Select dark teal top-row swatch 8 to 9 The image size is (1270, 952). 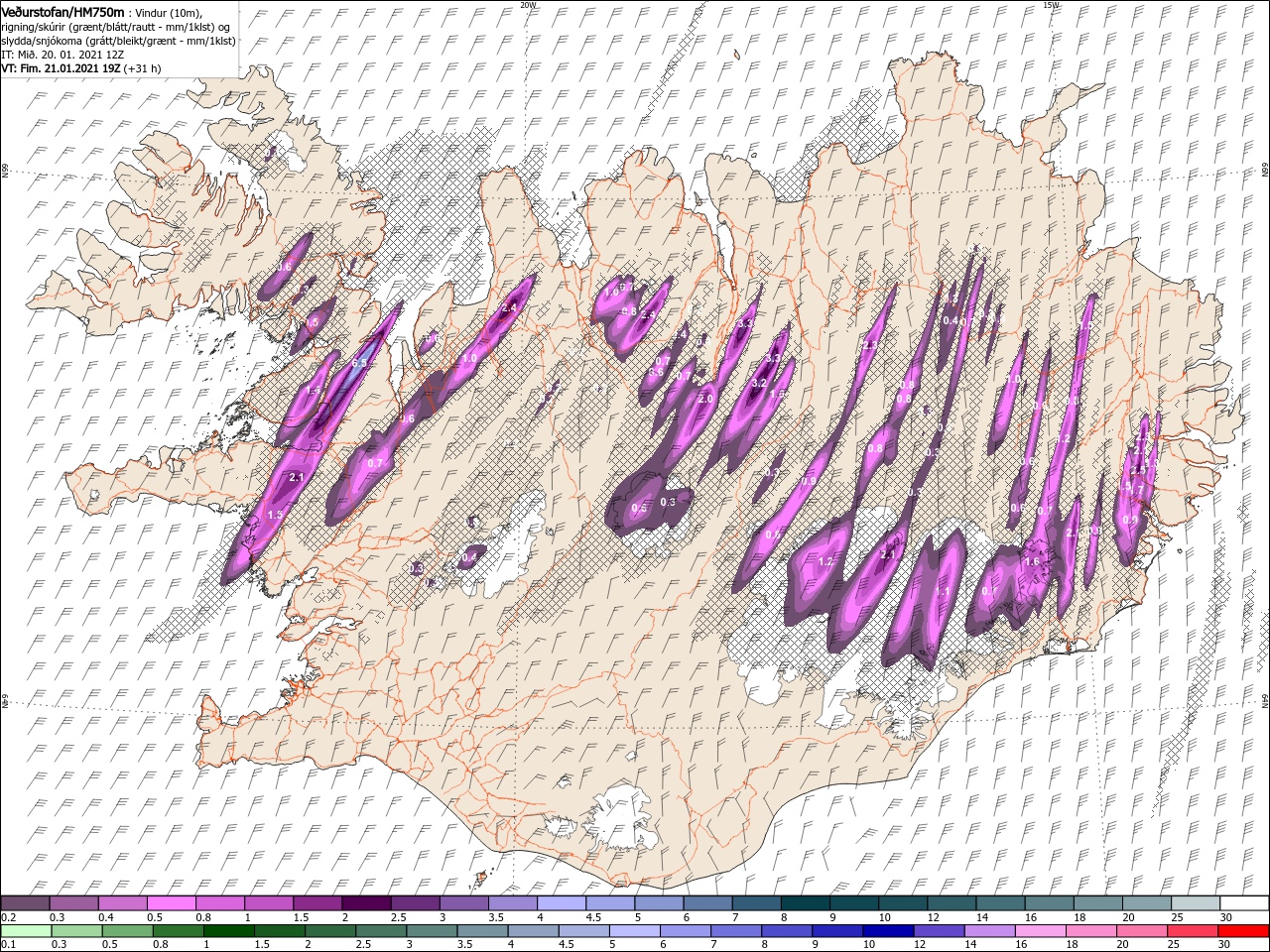pyautogui.click(x=804, y=903)
